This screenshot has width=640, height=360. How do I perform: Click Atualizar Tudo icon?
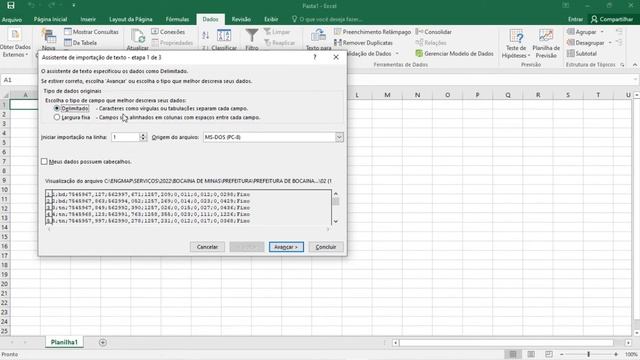click(138, 36)
